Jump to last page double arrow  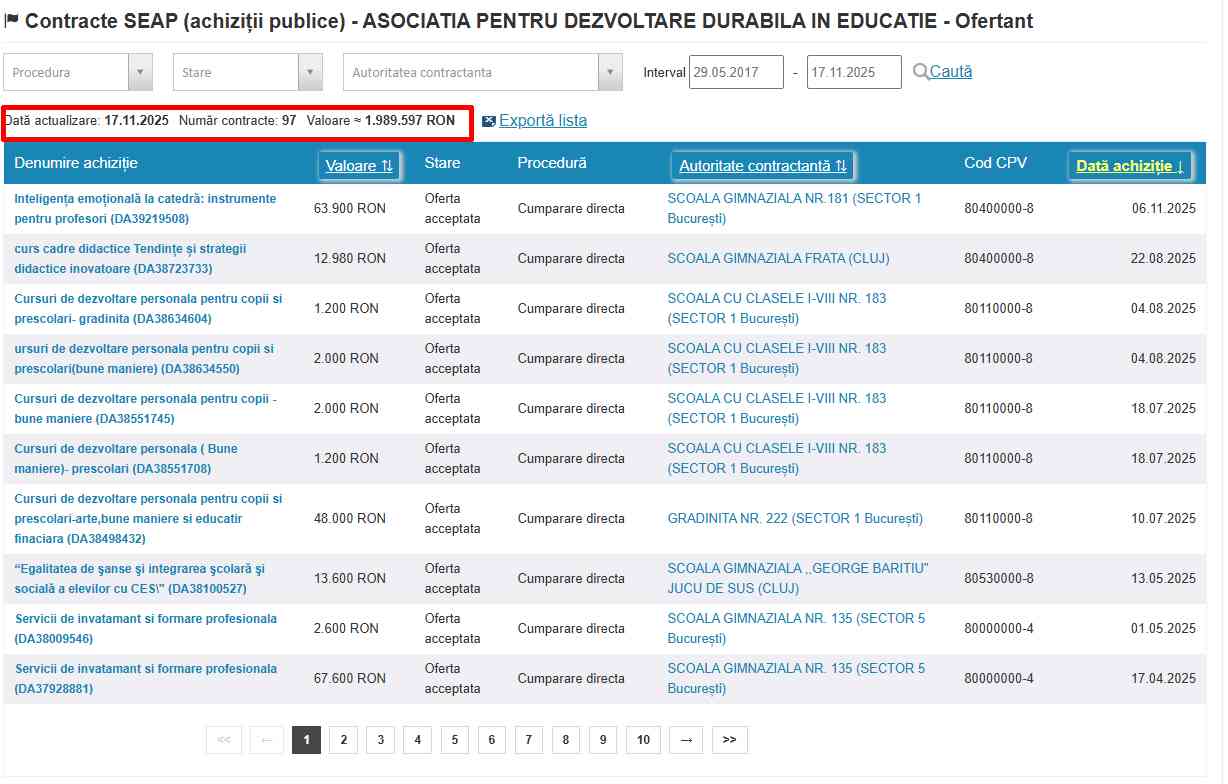[729, 740]
